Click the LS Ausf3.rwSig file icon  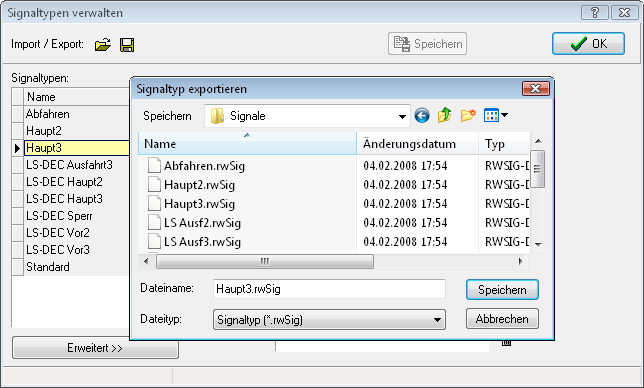(x=154, y=241)
